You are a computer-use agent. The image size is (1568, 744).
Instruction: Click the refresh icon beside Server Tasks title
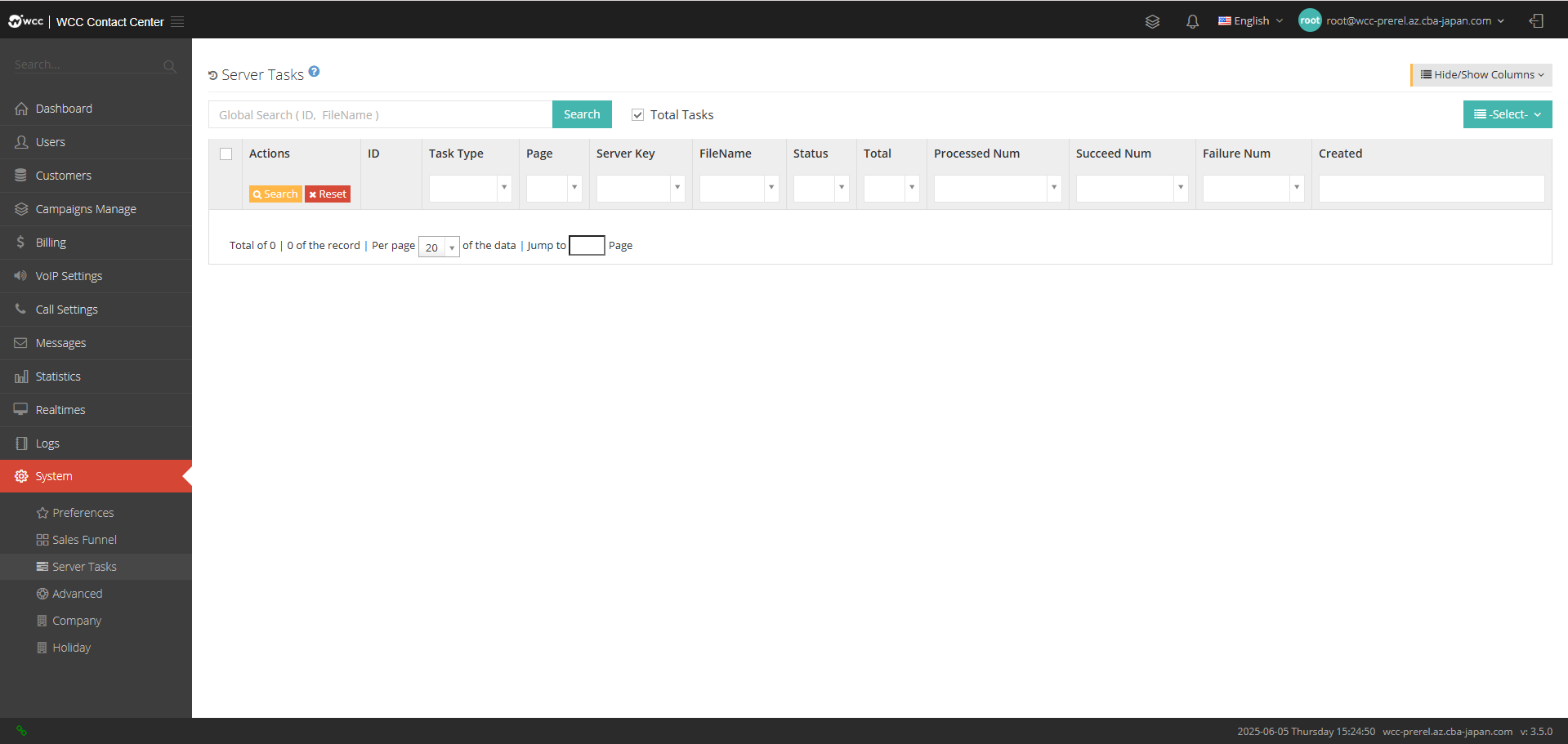click(213, 75)
